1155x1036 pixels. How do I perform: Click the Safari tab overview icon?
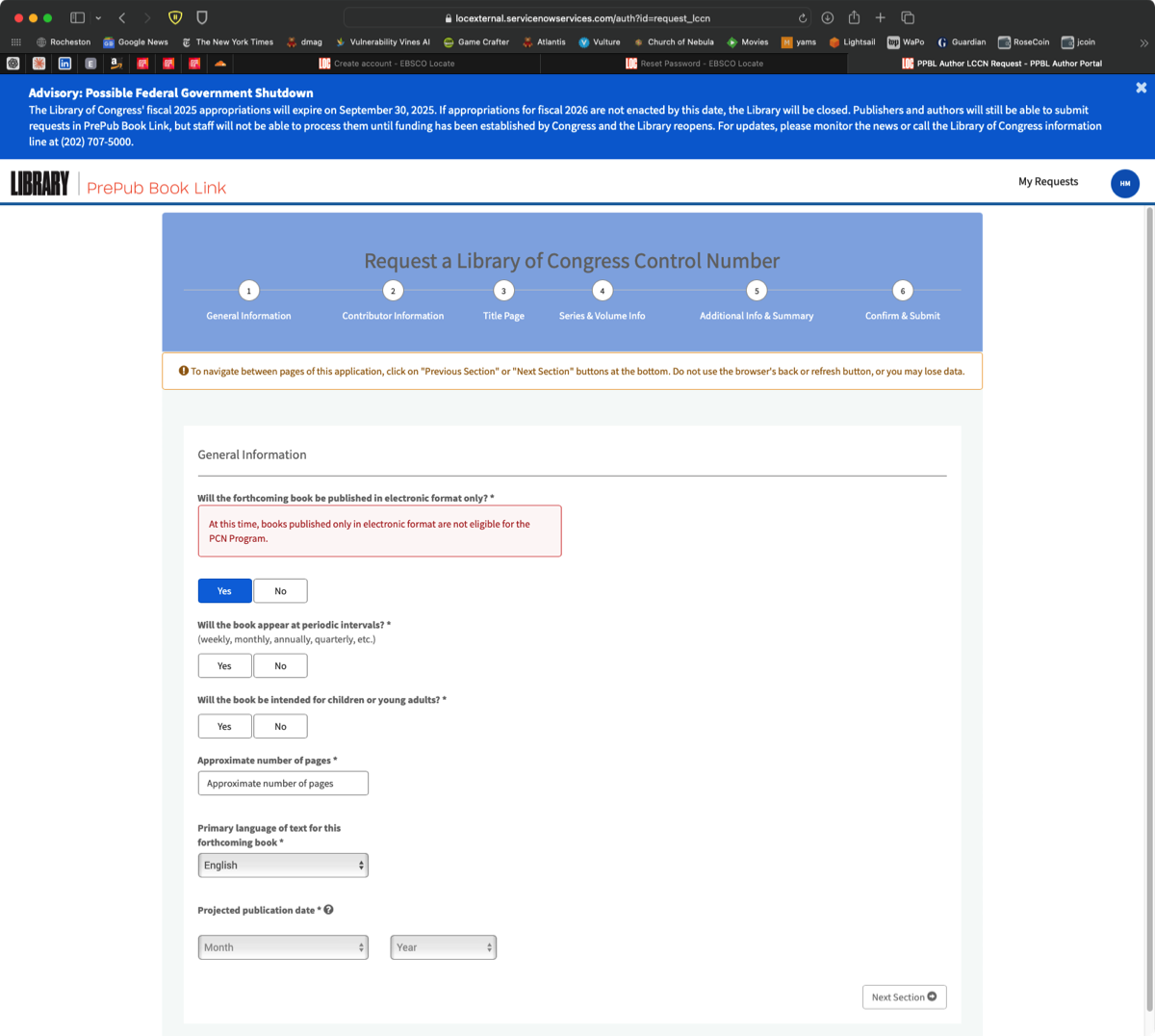coord(907,18)
